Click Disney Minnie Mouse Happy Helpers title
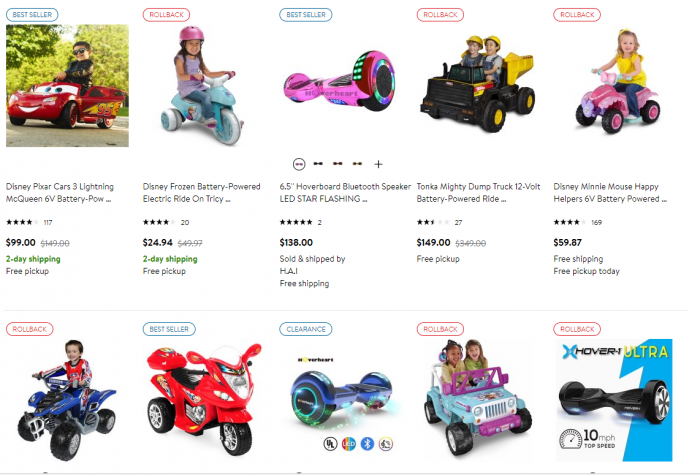 point(610,193)
